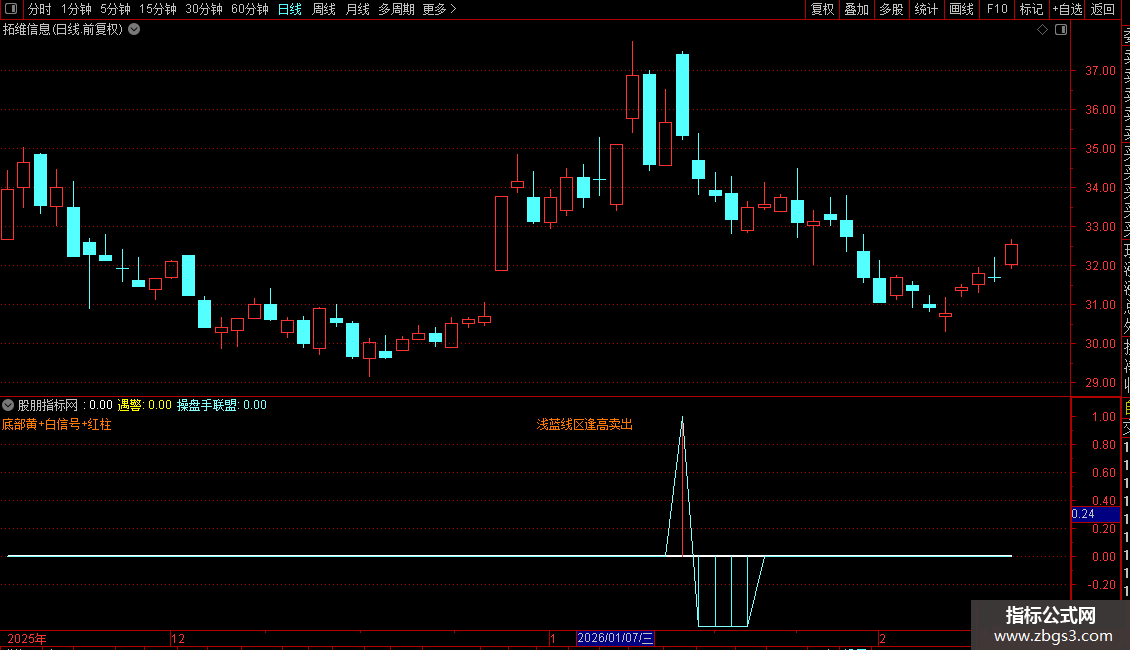This screenshot has height=650, width=1130.
Task: Click the 1.00 indicator axis label
Action: pos(1104,417)
